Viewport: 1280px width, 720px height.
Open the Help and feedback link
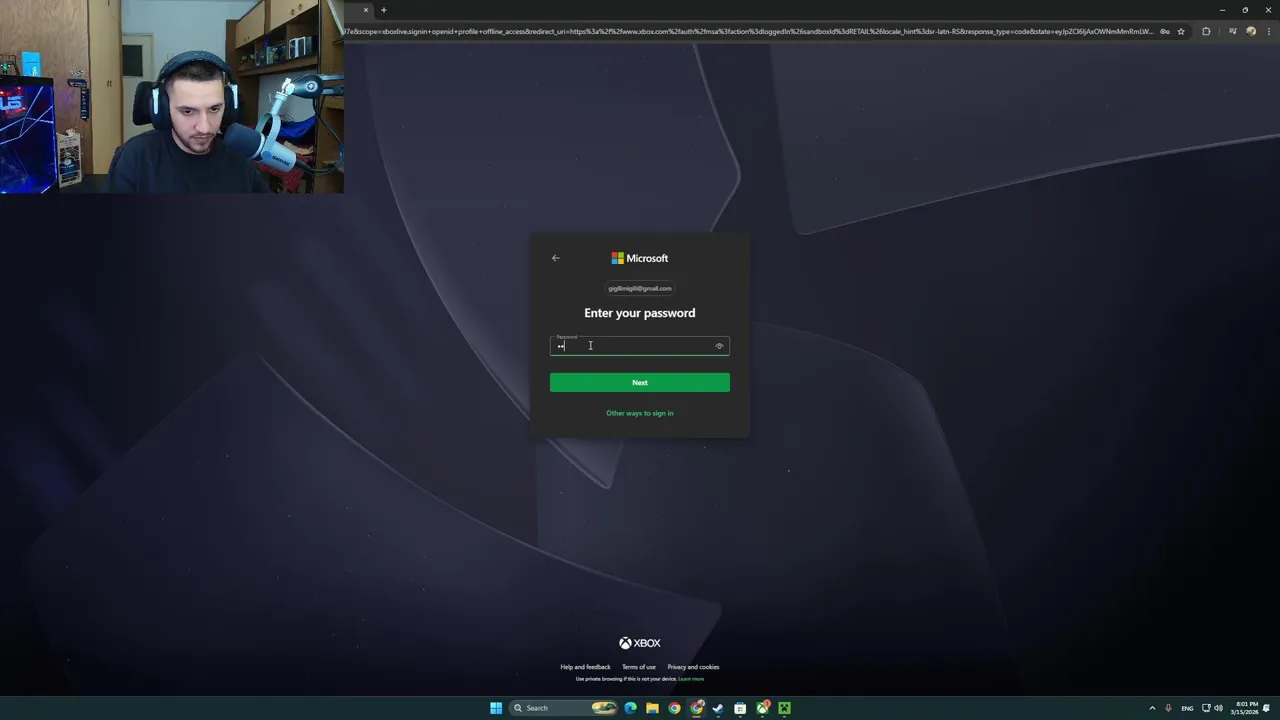coord(585,667)
